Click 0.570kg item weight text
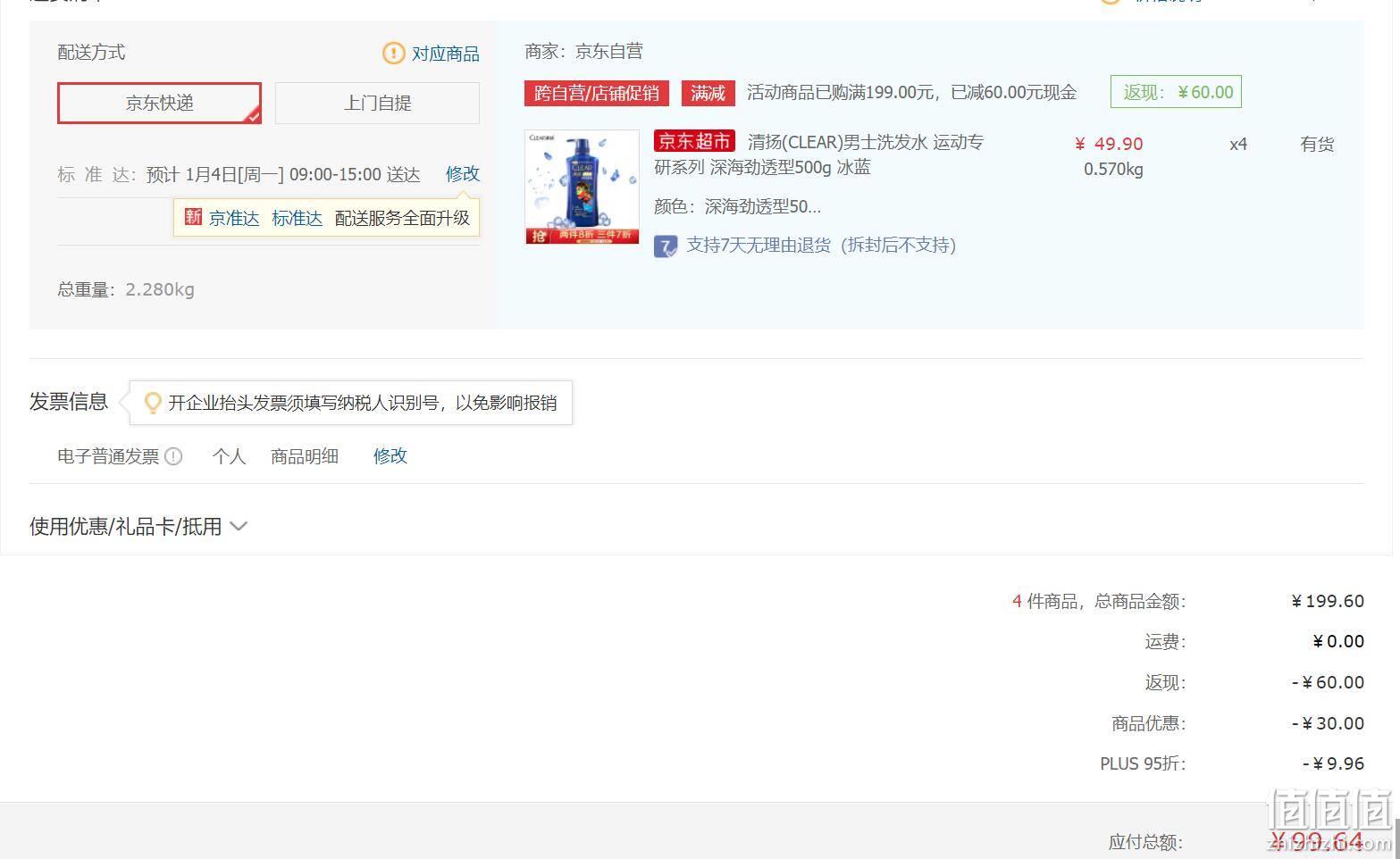This screenshot has width=1400, height=859. pyautogui.click(x=1113, y=169)
